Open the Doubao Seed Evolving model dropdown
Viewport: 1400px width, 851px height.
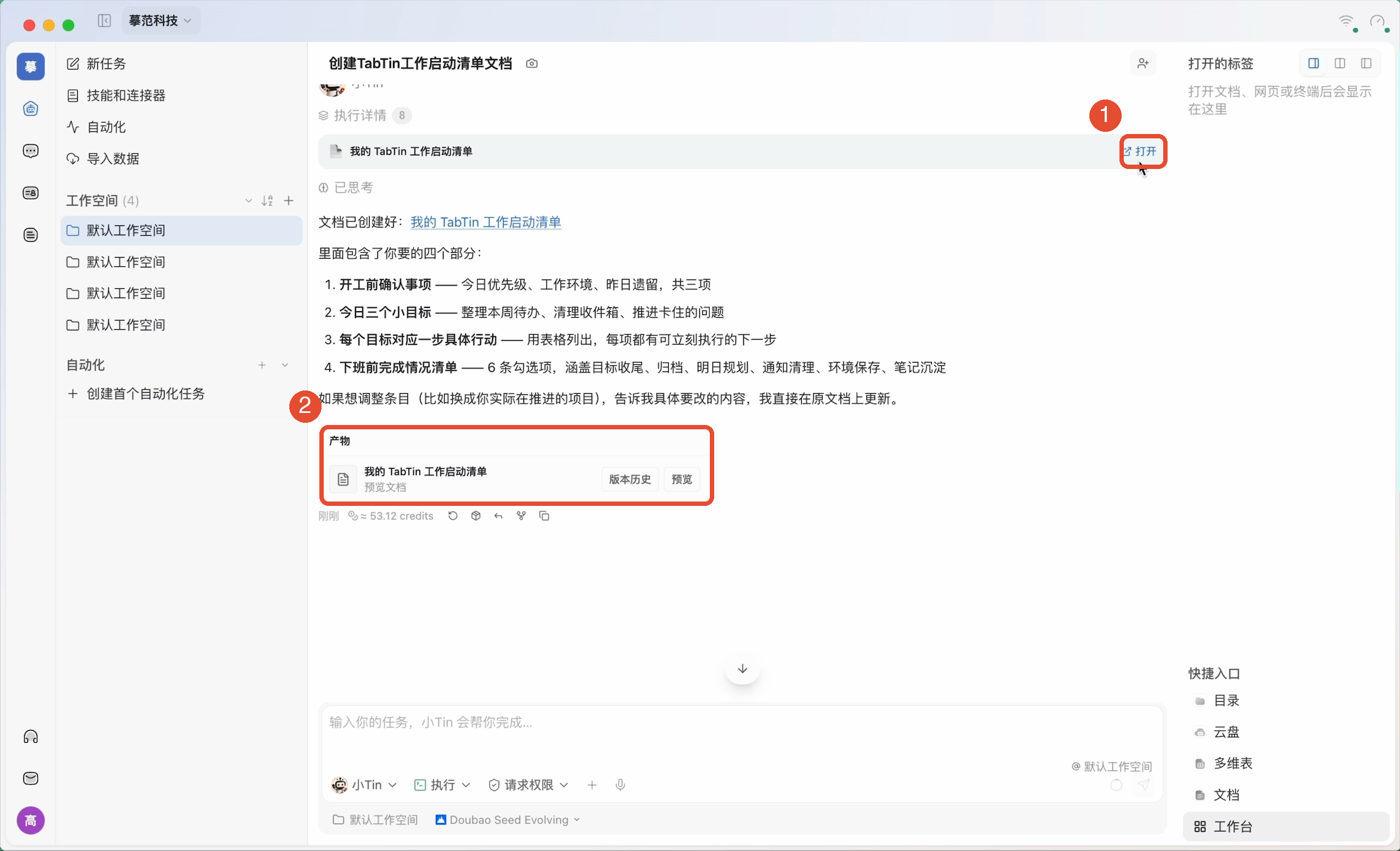tap(508, 820)
